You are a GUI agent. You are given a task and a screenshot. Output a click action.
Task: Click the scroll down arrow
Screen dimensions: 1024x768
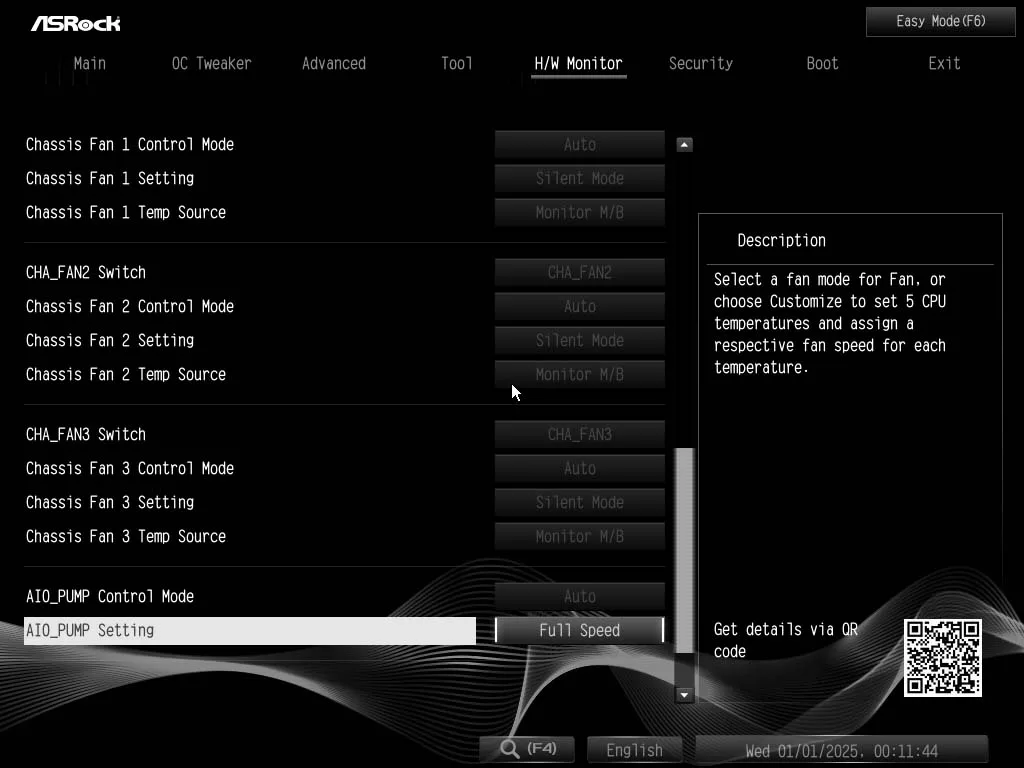(x=684, y=695)
